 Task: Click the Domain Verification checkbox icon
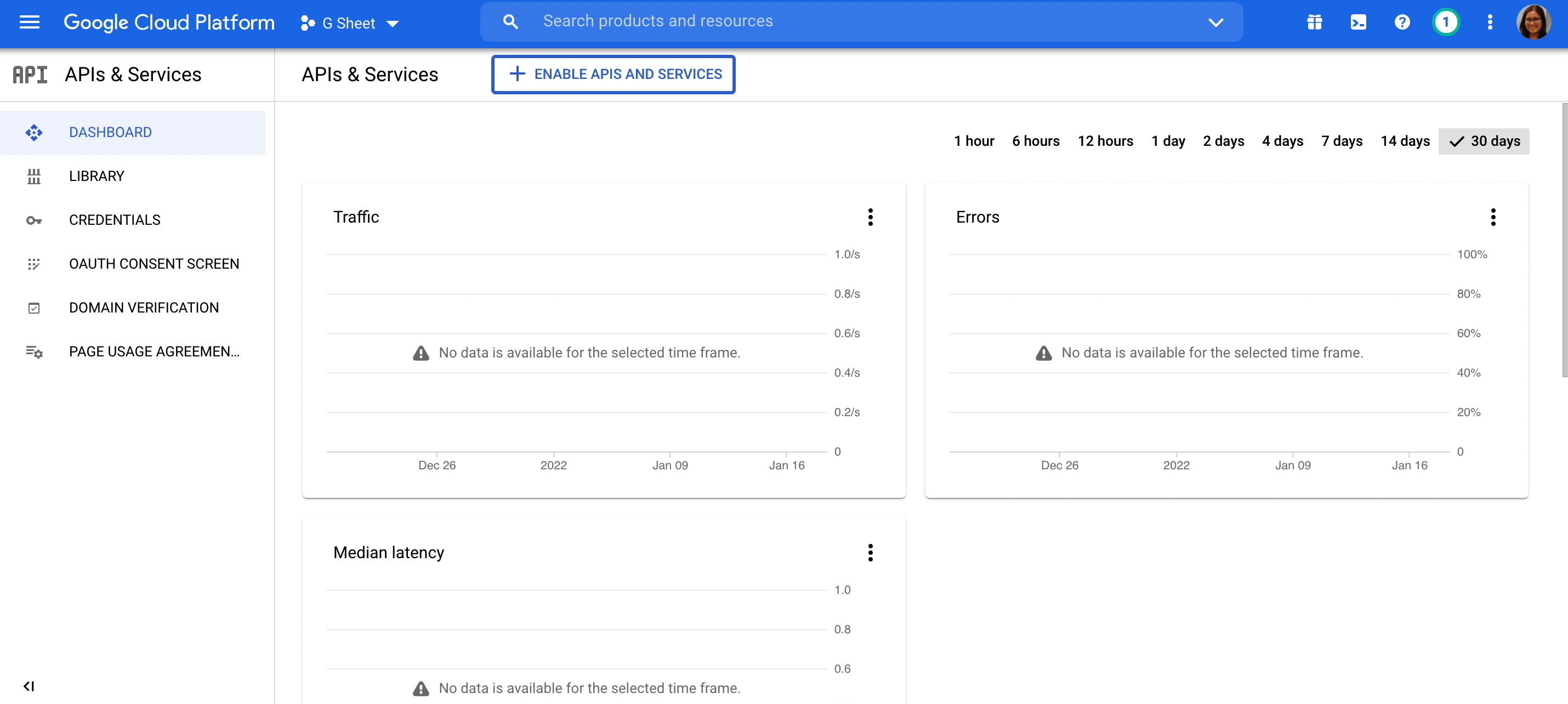(x=33, y=308)
